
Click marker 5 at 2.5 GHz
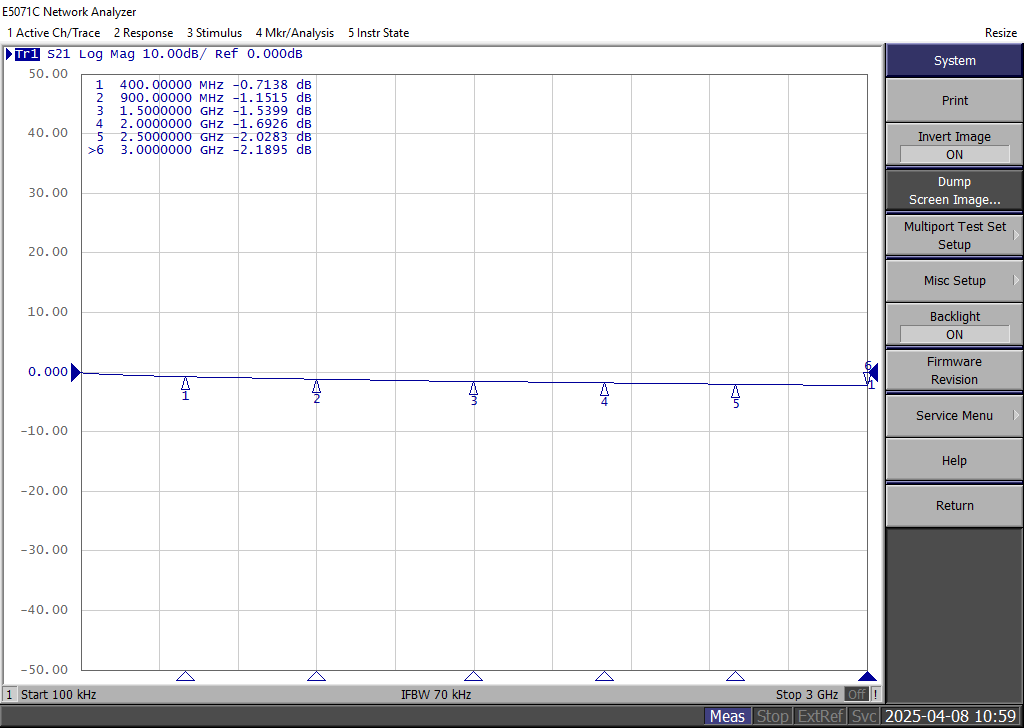pos(735,392)
